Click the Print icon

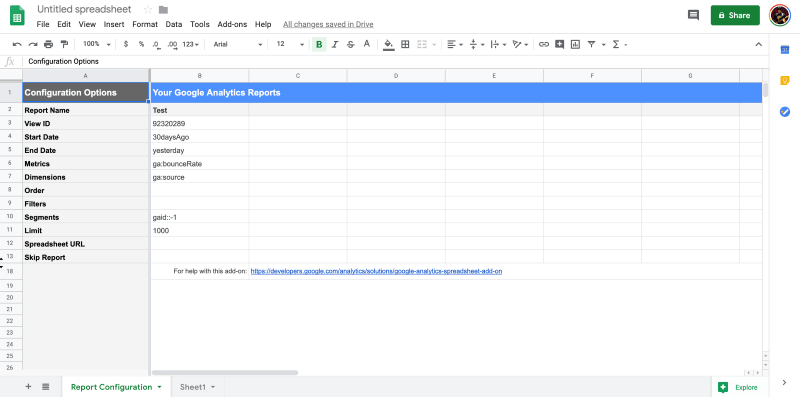(x=48, y=44)
